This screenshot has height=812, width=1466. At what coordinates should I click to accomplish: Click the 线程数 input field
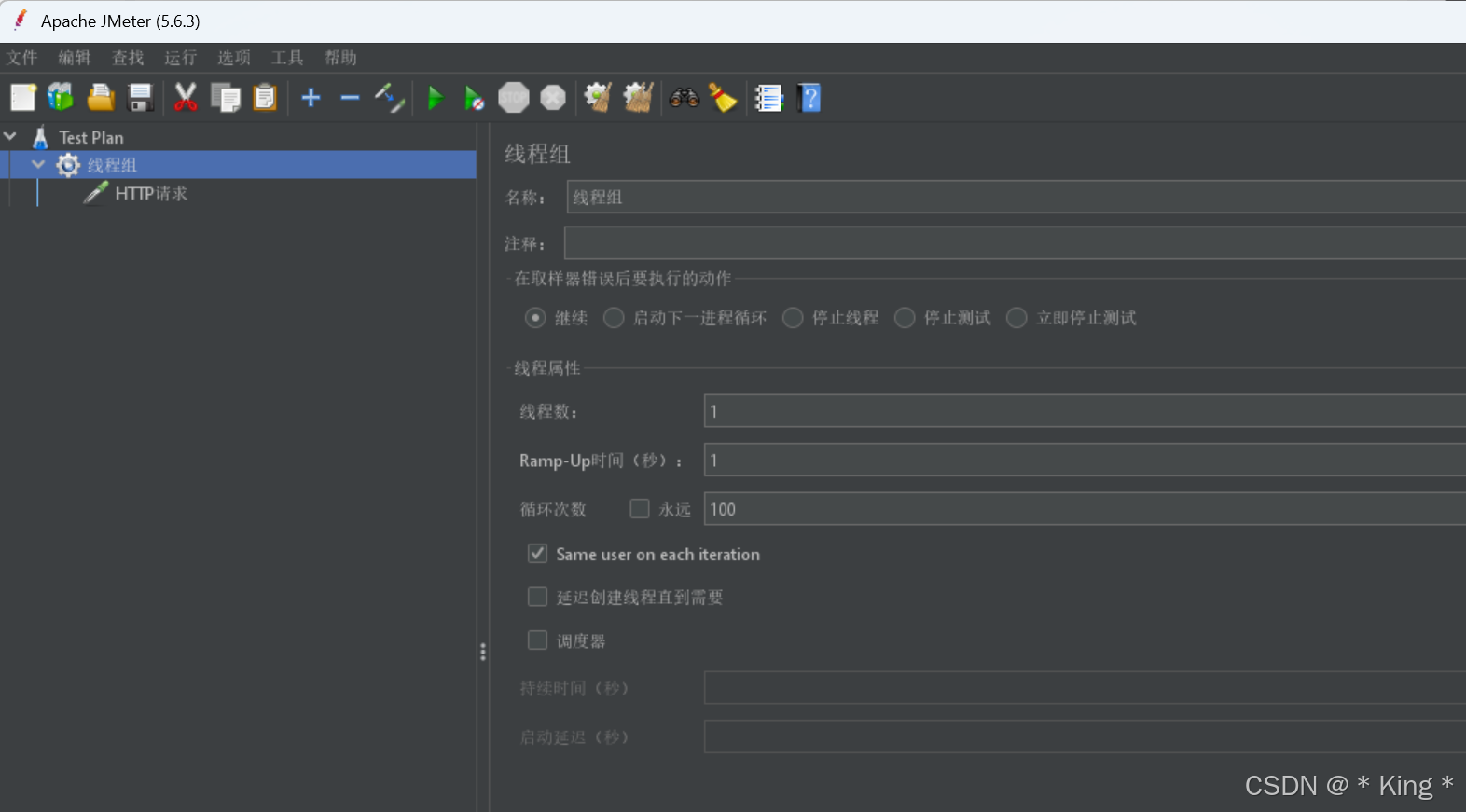1085,411
